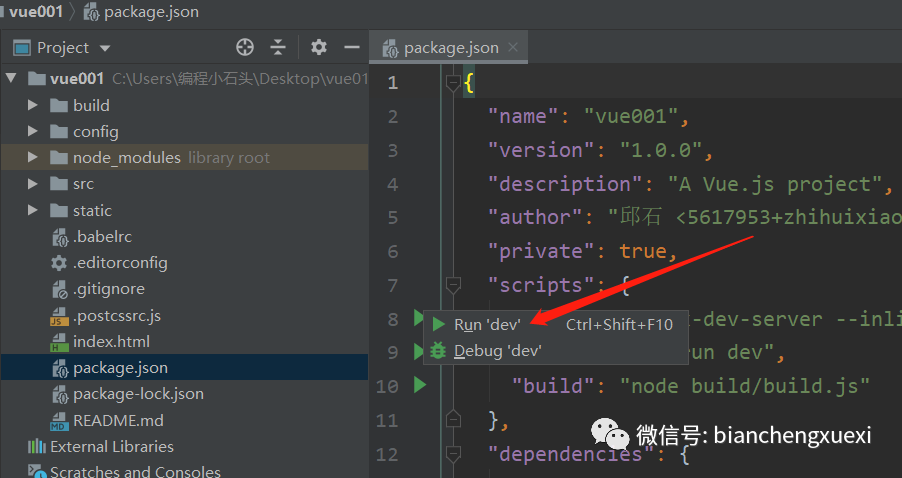
Task: Click the "node build/build.js" value
Action: [x=744, y=385]
